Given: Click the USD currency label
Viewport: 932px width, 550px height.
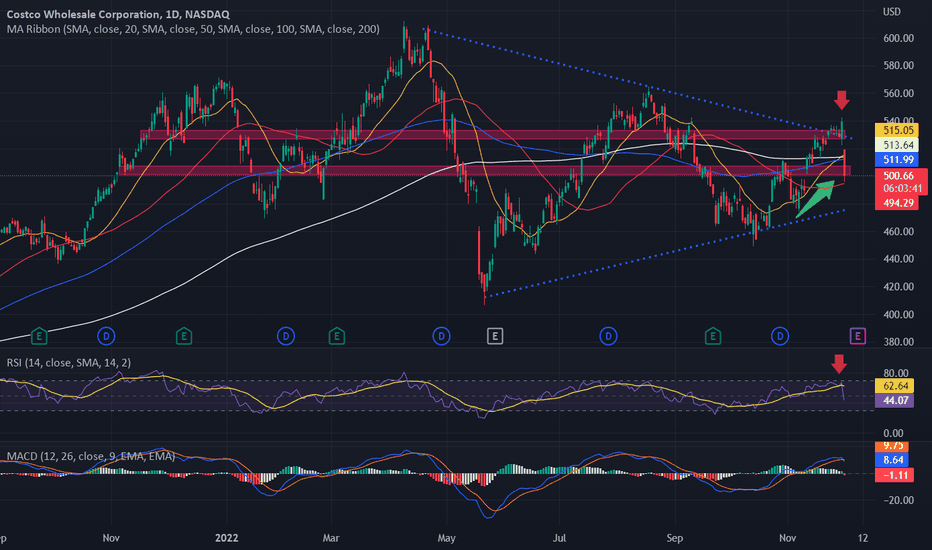Looking at the screenshot, I should 892,11.
